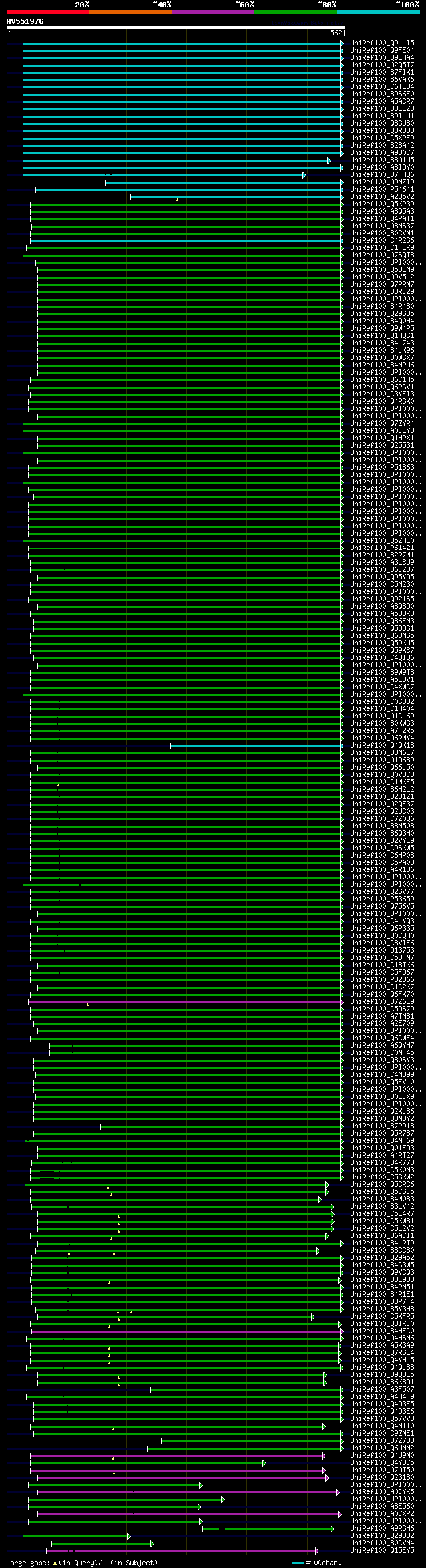This screenshot has width=426, height=1568.
Task: Click label UniRef100_B9S6E0
Action: pos(382,94)
